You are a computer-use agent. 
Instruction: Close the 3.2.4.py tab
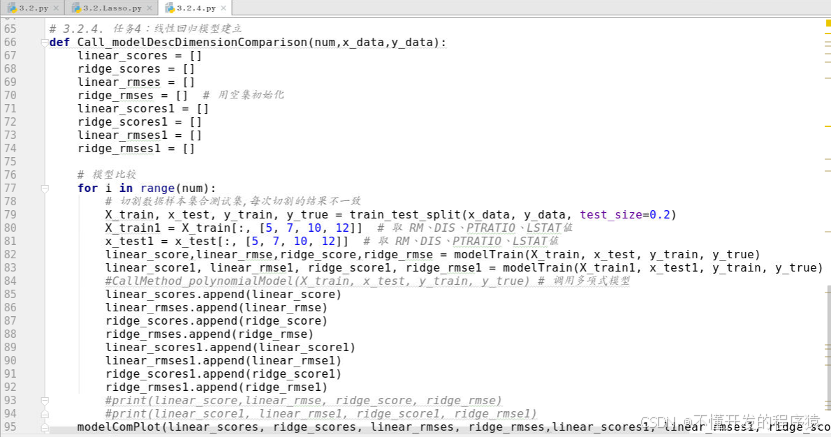click(224, 8)
